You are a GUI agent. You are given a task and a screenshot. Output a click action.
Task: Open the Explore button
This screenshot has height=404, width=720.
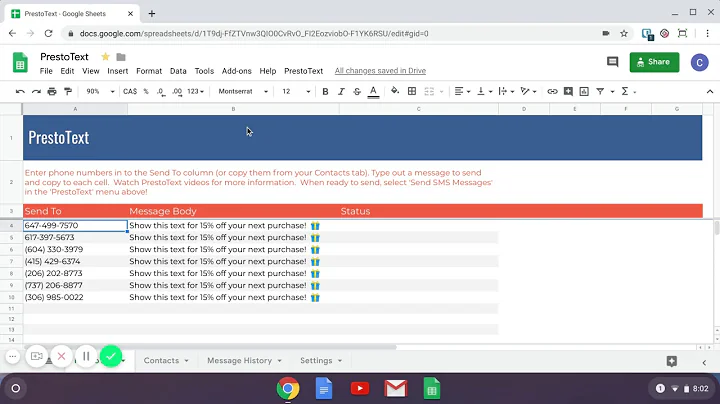[672, 361]
